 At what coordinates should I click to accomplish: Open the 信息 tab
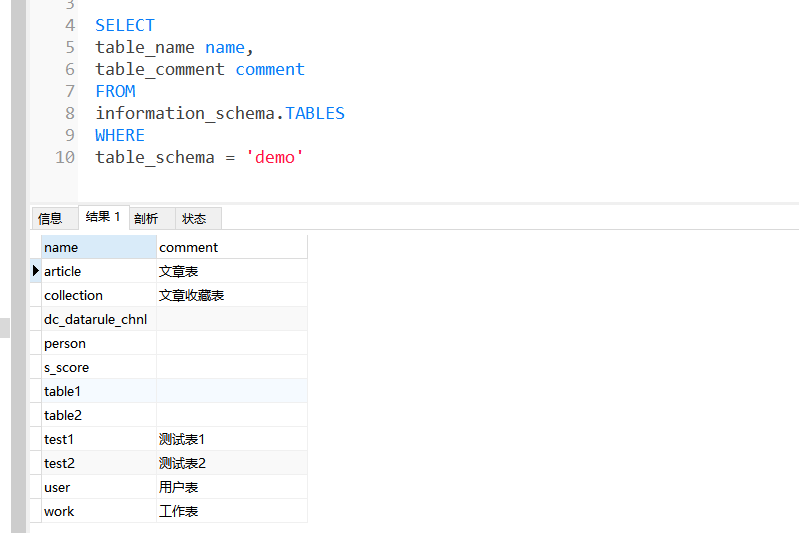point(55,219)
